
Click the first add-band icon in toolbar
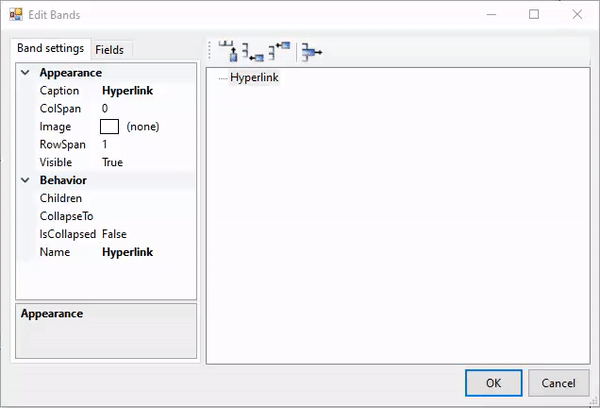tap(228, 51)
